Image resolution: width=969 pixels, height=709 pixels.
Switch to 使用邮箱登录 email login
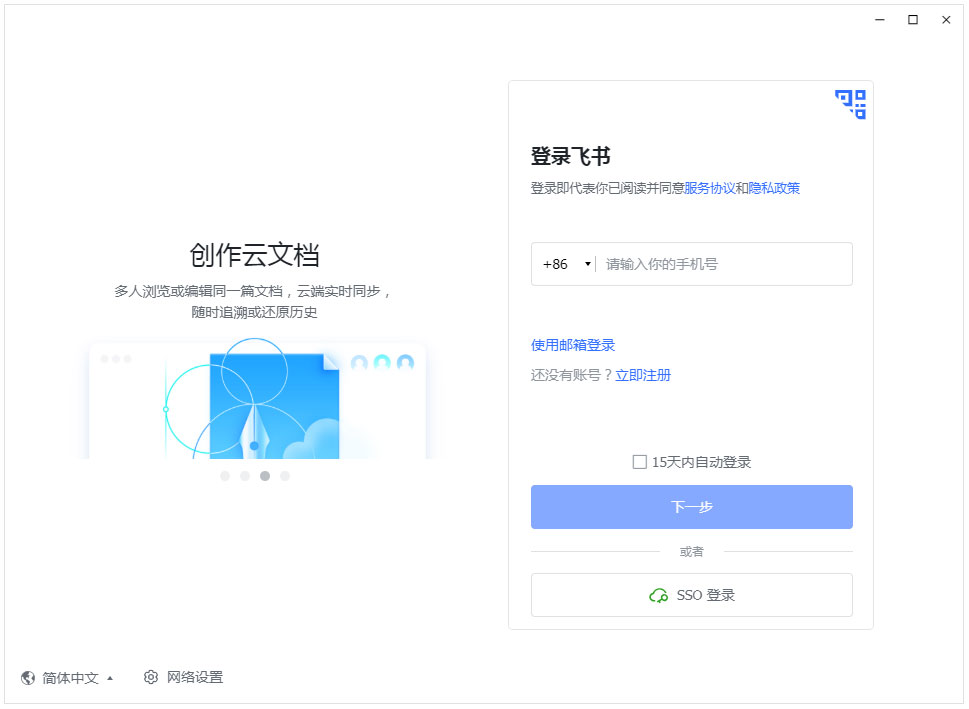pyautogui.click(x=572, y=345)
